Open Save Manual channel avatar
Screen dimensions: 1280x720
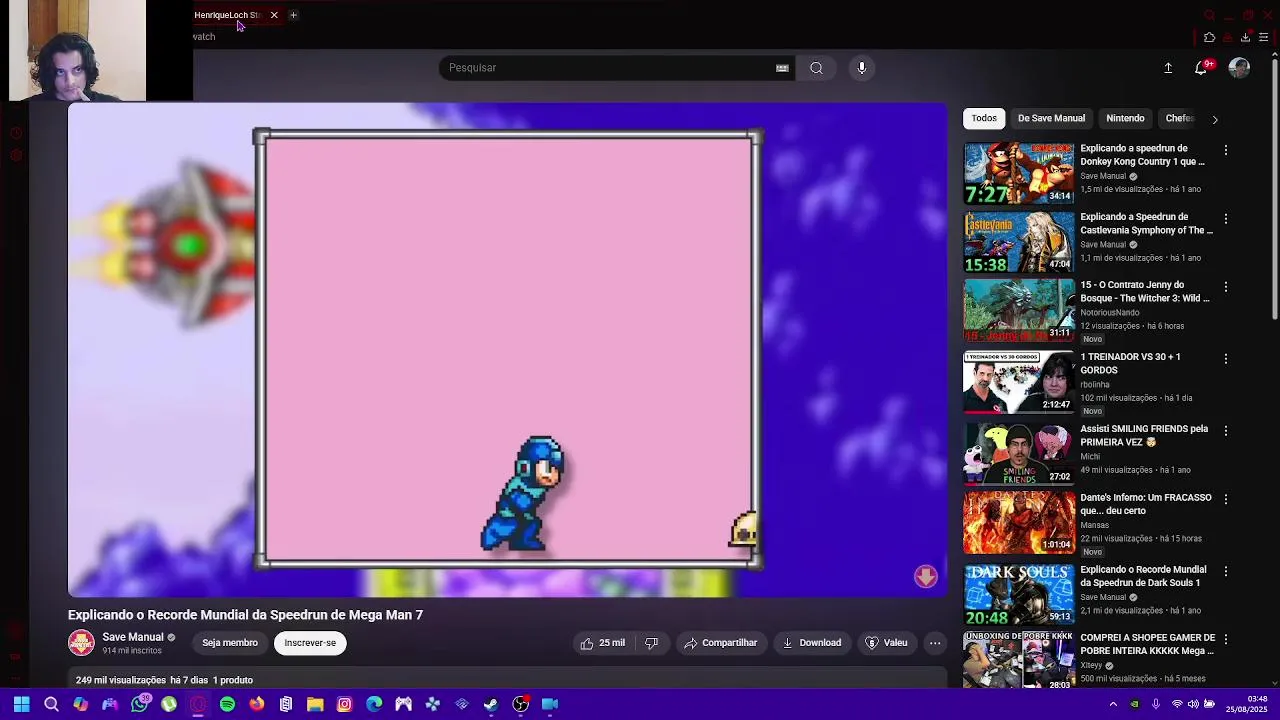[x=81, y=643]
